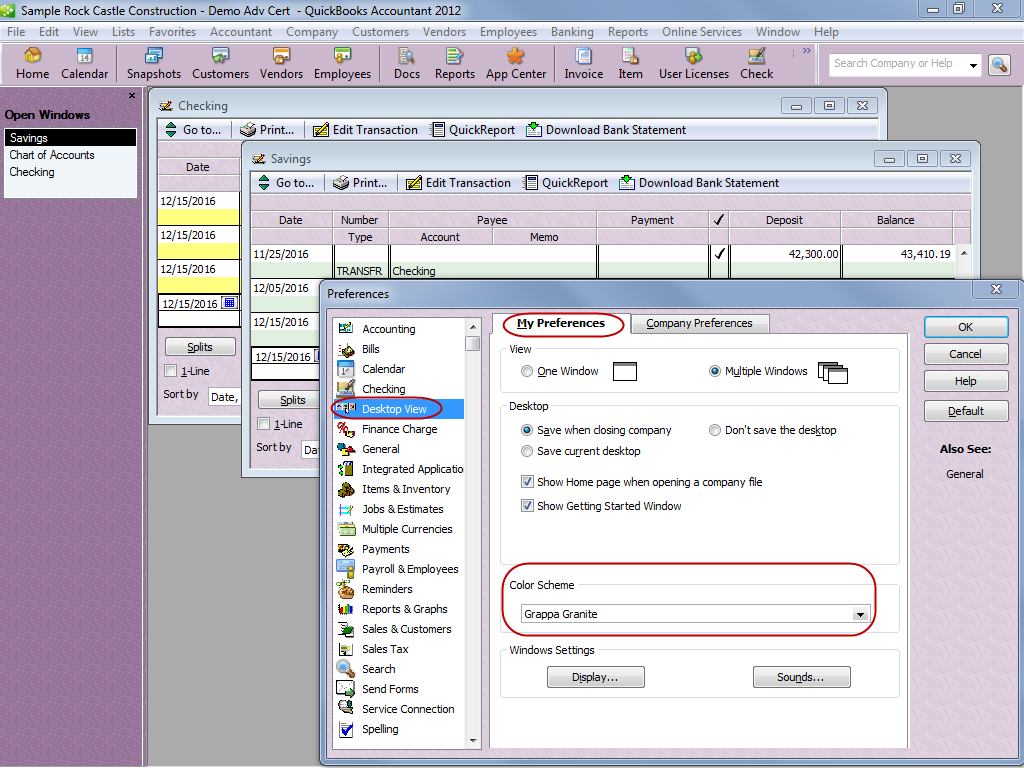Image resolution: width=1024 pixels, height=768 pixels.
Task: Click OK in Preferences dialog
Action: (966, 327)
